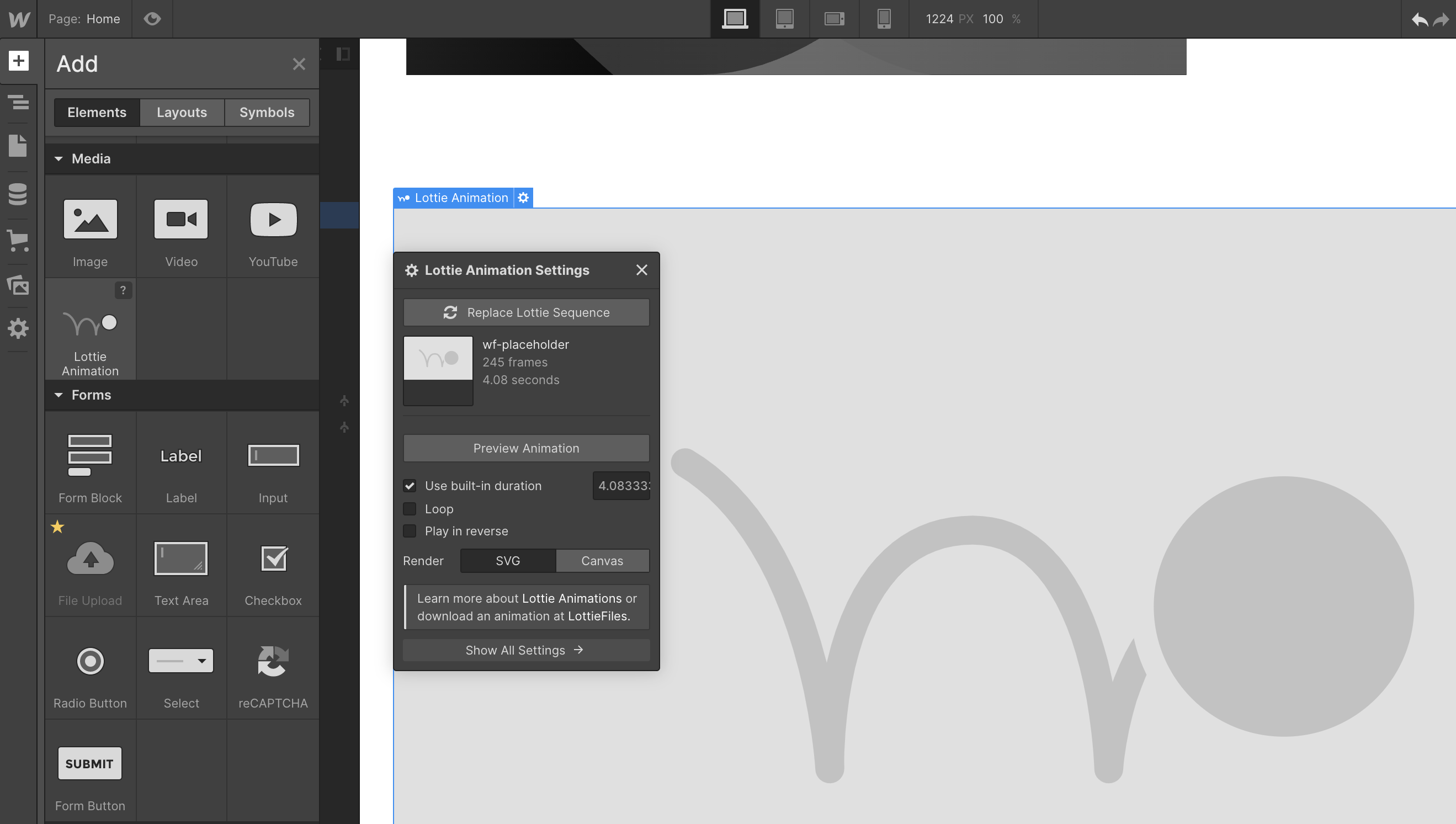Click Preview Animation button

tap(526, 448)
